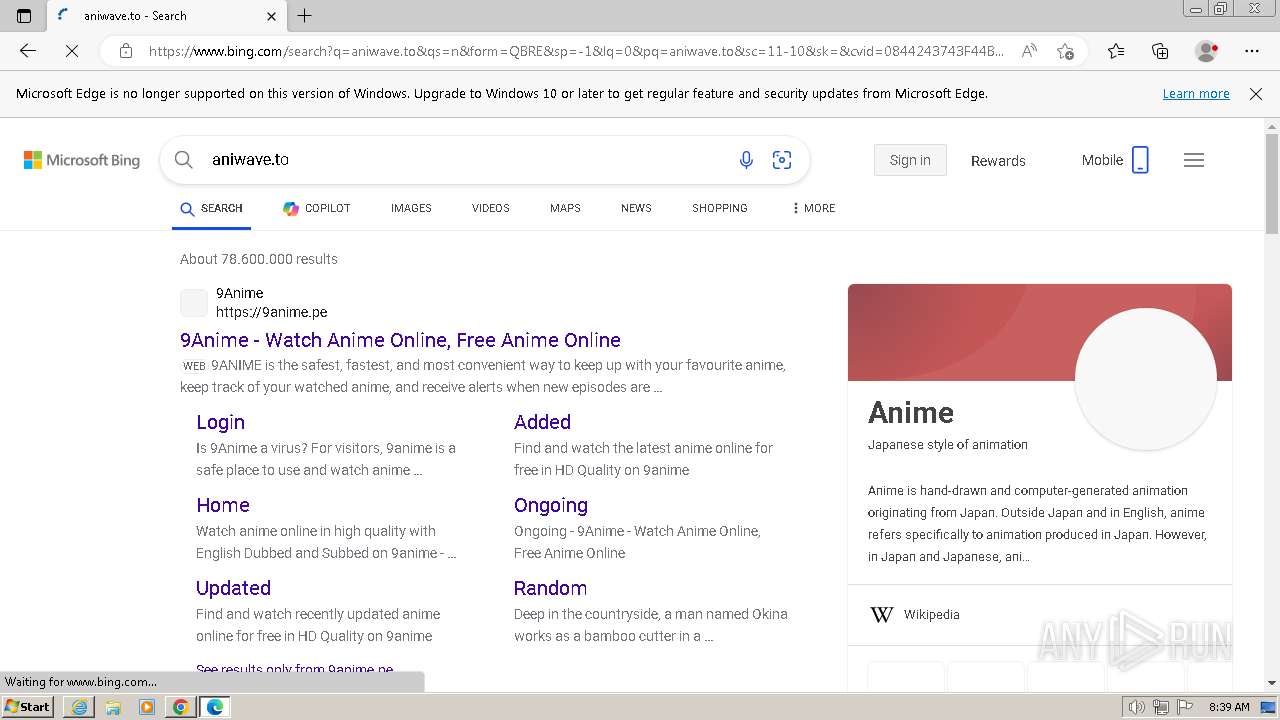Click the Anime knowledge panel title
The image size is (1280, 720).
pos(911,412)
